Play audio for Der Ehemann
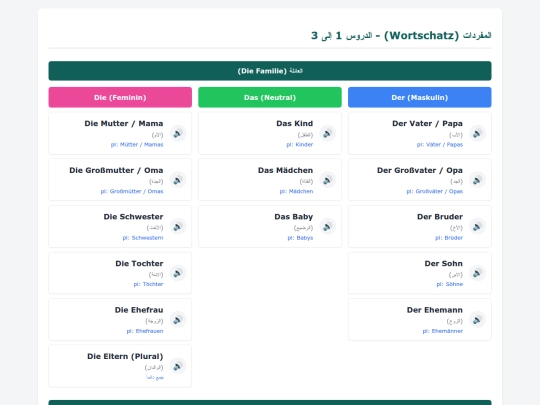Image resolution: width=540 pixels, height=405 pixels. click(x=477, y=319)
